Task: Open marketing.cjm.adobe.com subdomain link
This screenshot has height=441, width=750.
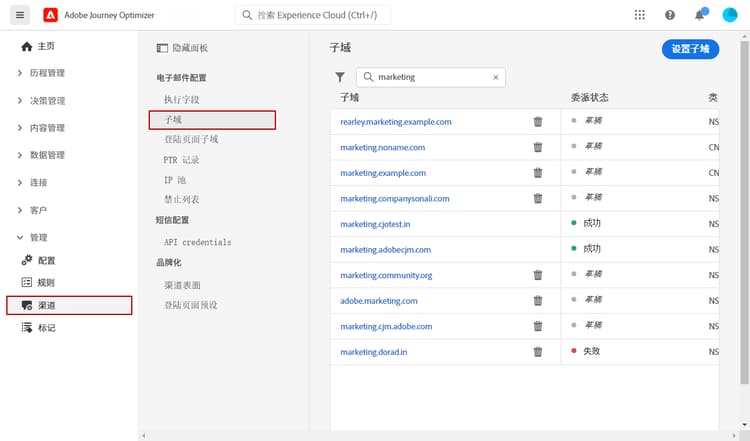Action: pos(386,326)
